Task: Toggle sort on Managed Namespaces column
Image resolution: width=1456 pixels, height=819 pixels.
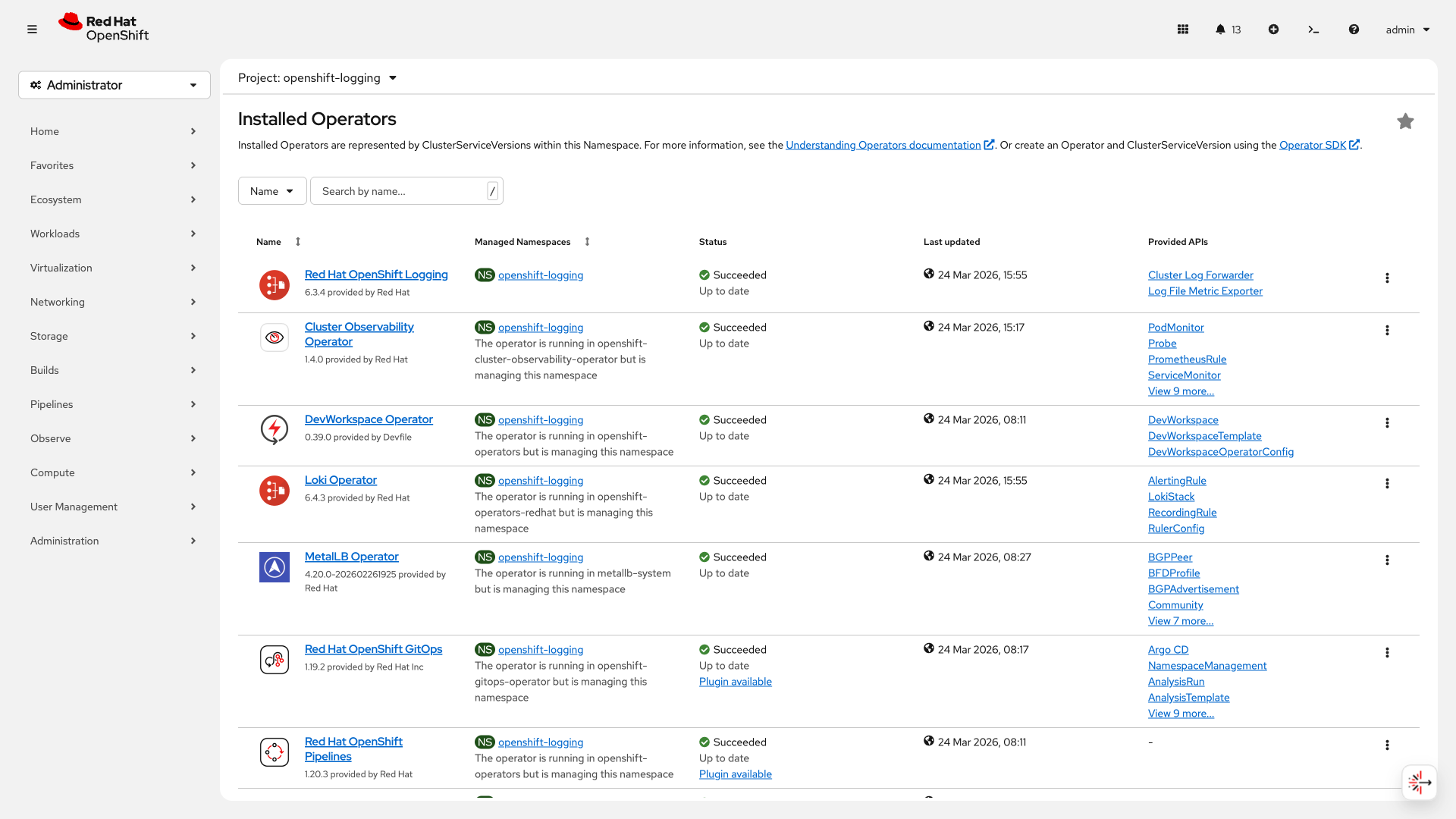Action: point(588,241)
